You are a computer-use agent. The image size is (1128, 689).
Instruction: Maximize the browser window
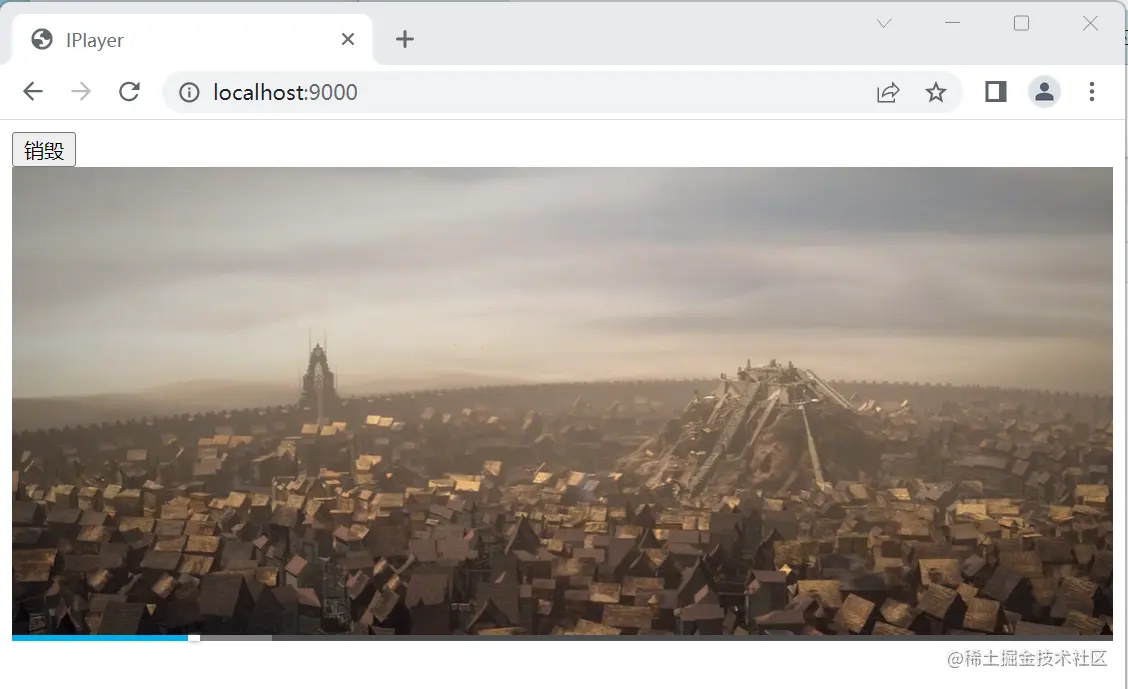tap(1022, 23)
